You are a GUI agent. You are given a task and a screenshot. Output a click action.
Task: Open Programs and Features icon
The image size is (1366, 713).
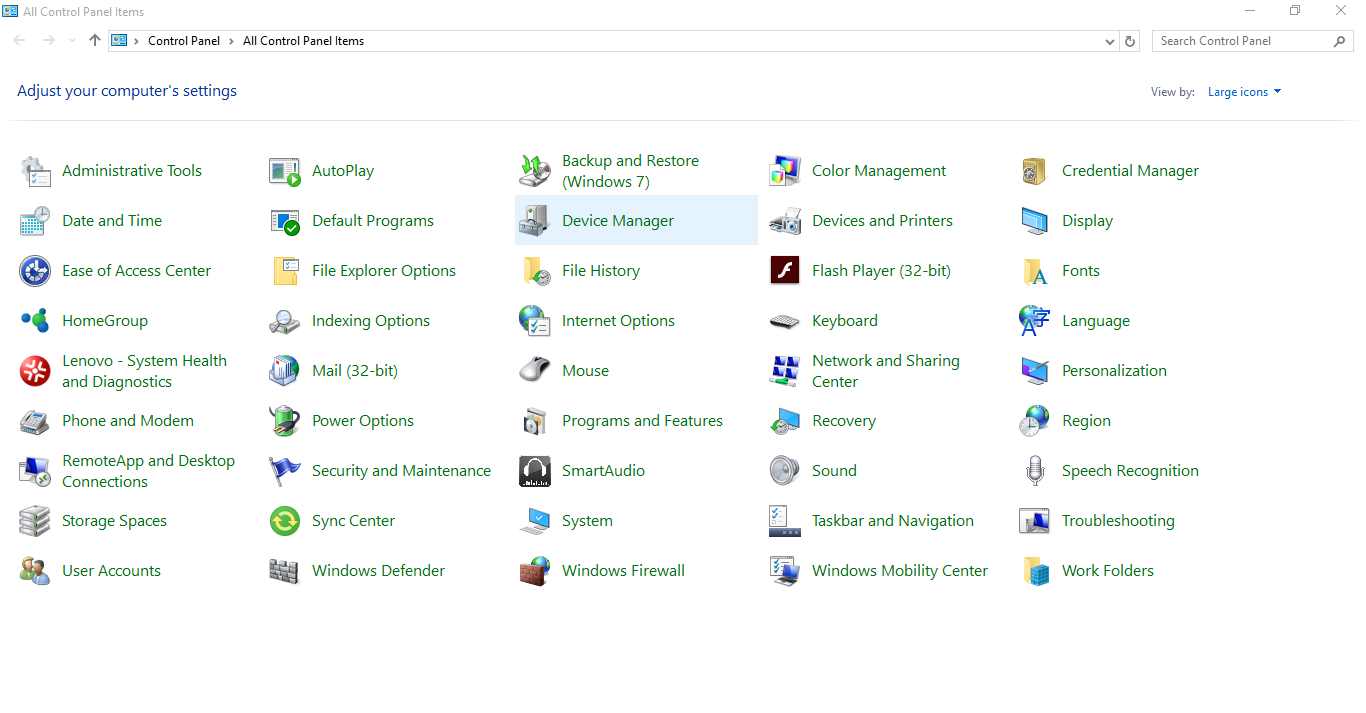click(x=535, y=421)
